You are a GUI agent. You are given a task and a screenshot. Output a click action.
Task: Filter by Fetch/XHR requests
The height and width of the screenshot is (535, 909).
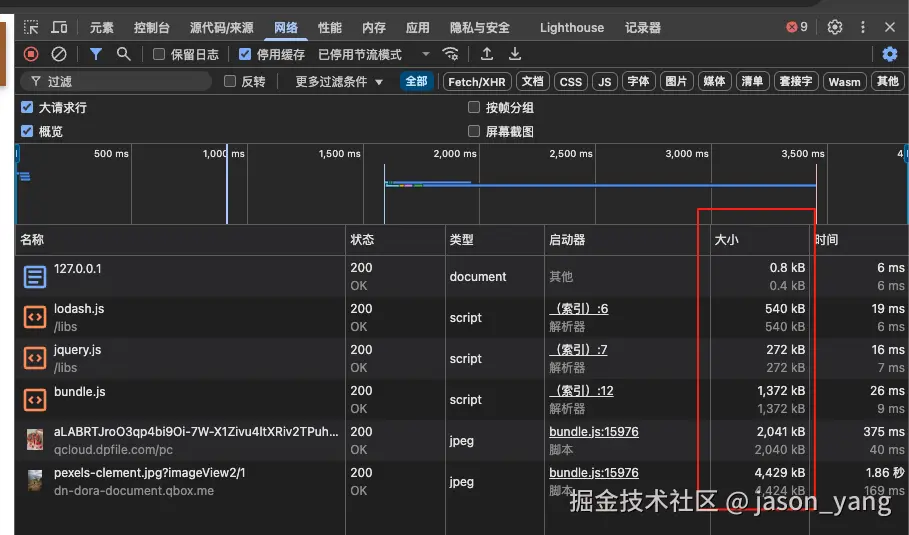coord(477,82)
